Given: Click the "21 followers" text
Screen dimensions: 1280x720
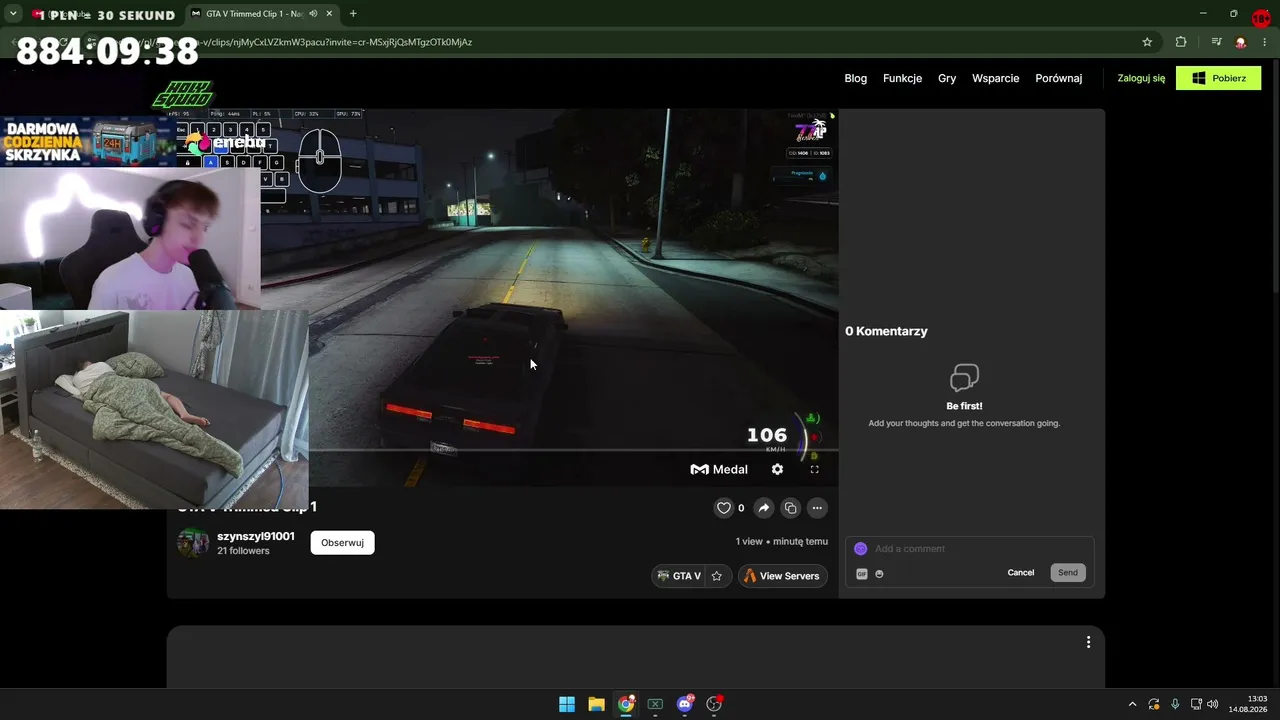Looking at the screenshot, I should coord(243,551).
